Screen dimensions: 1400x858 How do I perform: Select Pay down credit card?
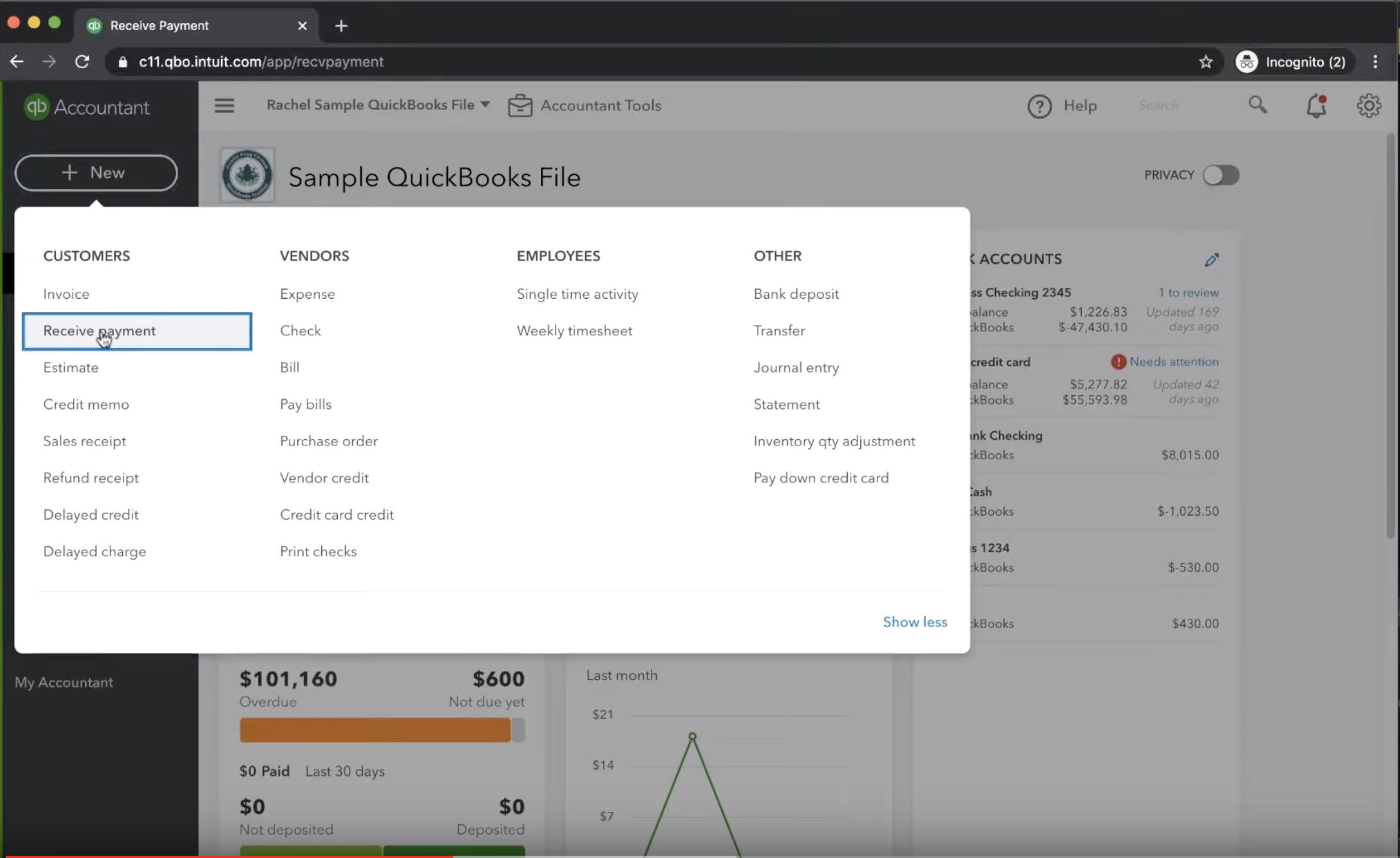coord(821,477)
